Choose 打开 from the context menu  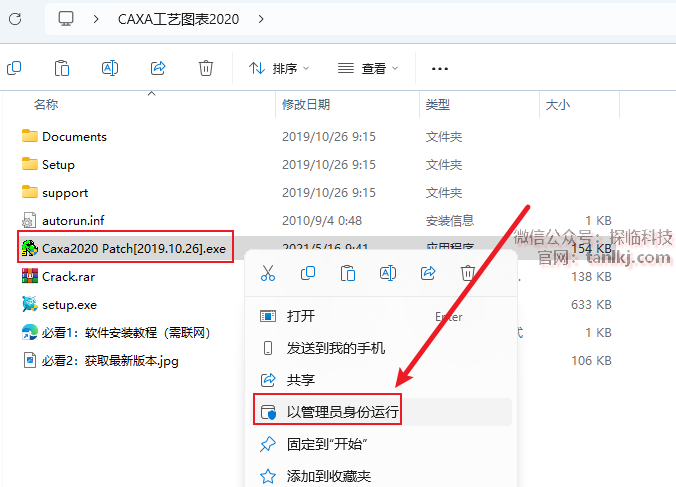[x=382, y=316]
